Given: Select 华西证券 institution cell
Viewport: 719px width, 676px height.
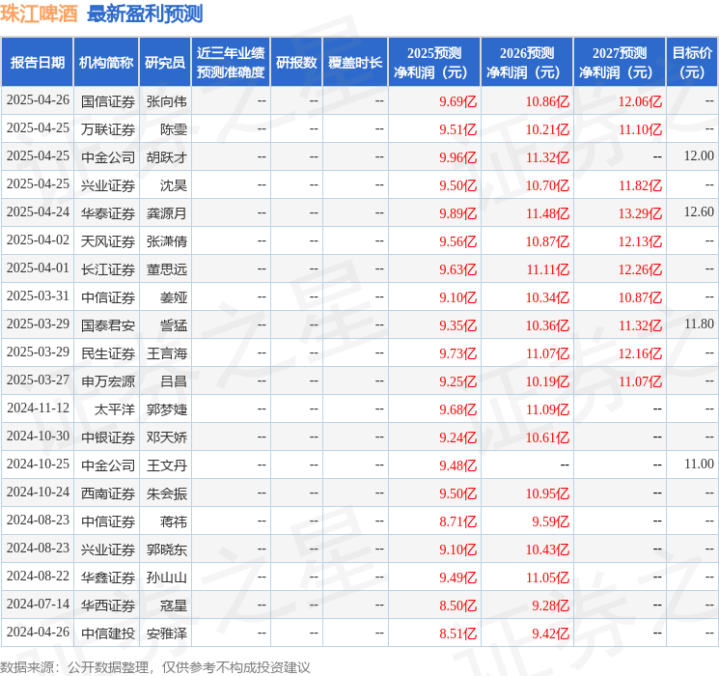Looking at the screenshot, I should (108, 605).
